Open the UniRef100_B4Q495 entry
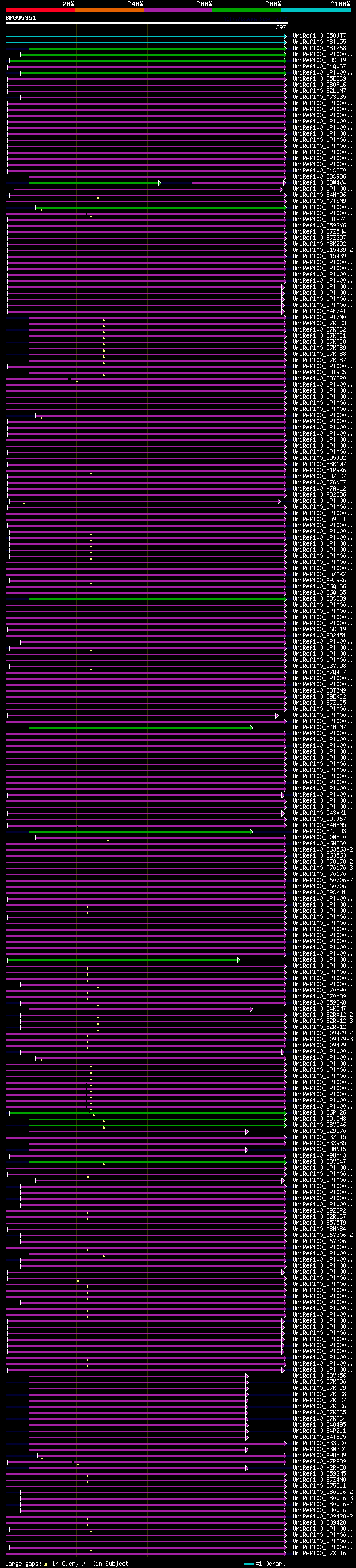The height and width of the screenshot is (1568, 356). point(319,1424)
